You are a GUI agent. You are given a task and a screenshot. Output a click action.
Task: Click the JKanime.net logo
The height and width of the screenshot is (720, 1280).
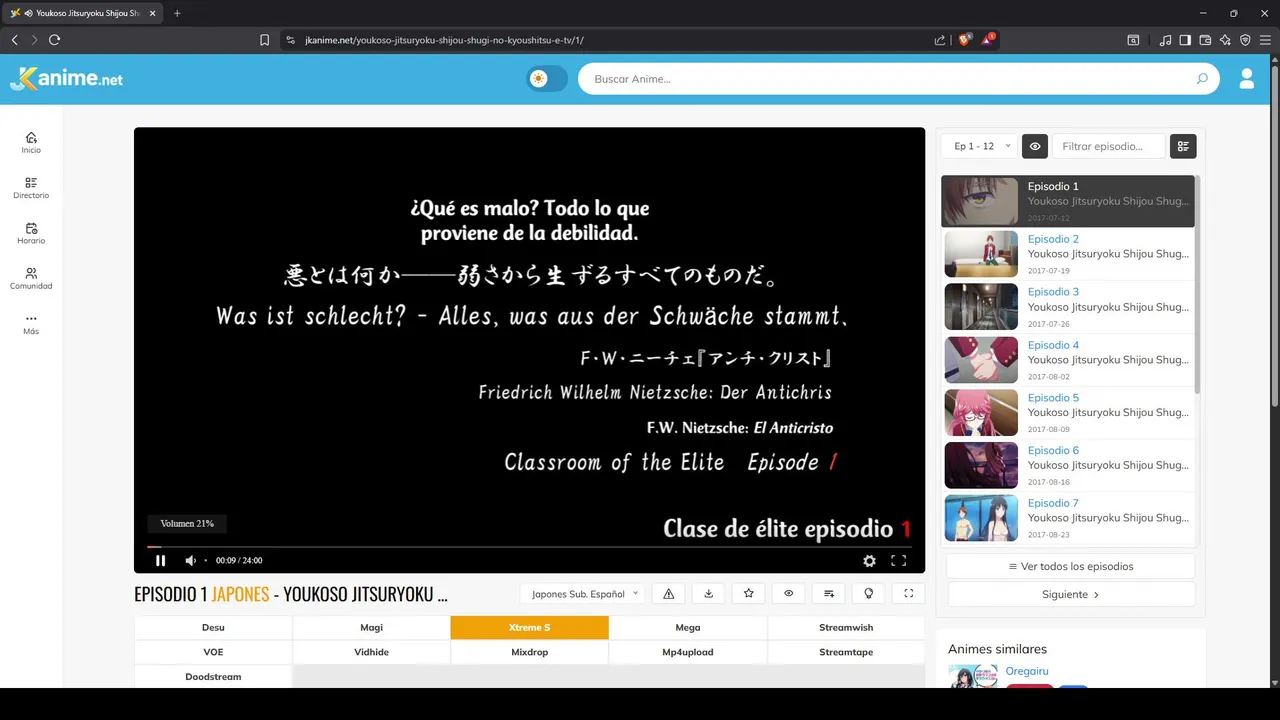tap(66, 79)
